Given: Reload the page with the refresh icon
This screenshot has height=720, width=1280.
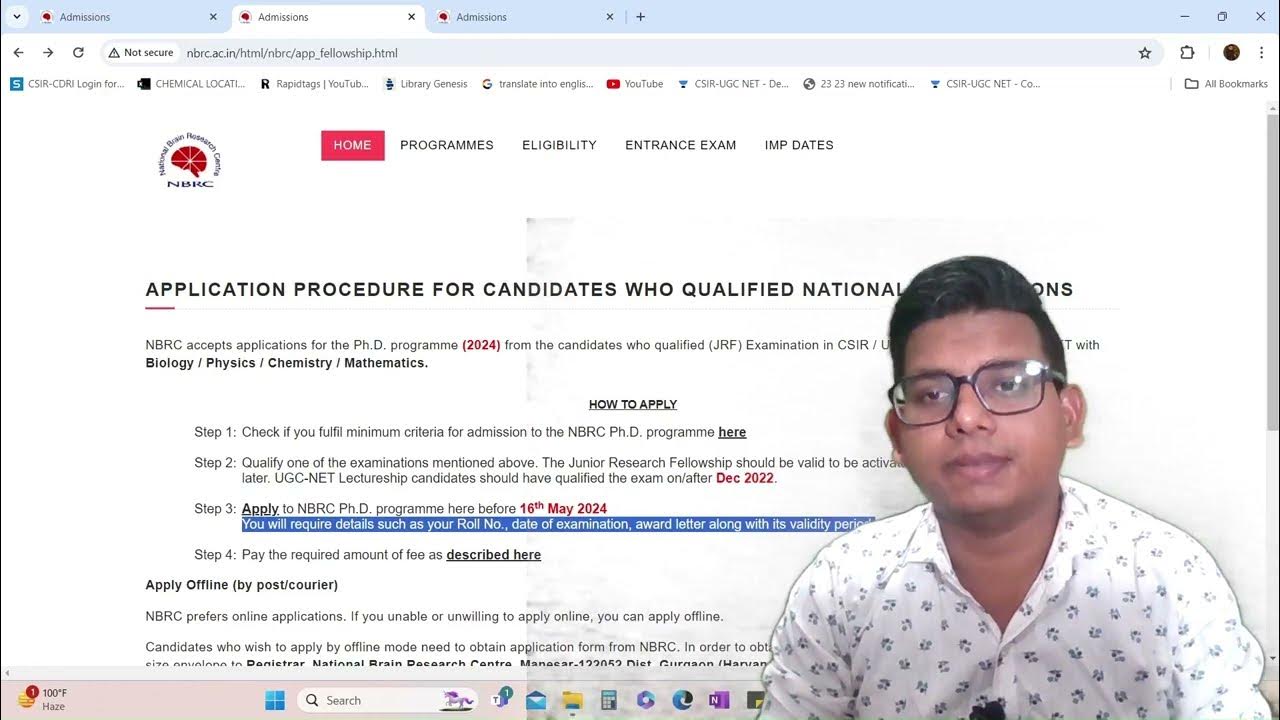Looking at the screenshot, I should (x=78, y=52).
